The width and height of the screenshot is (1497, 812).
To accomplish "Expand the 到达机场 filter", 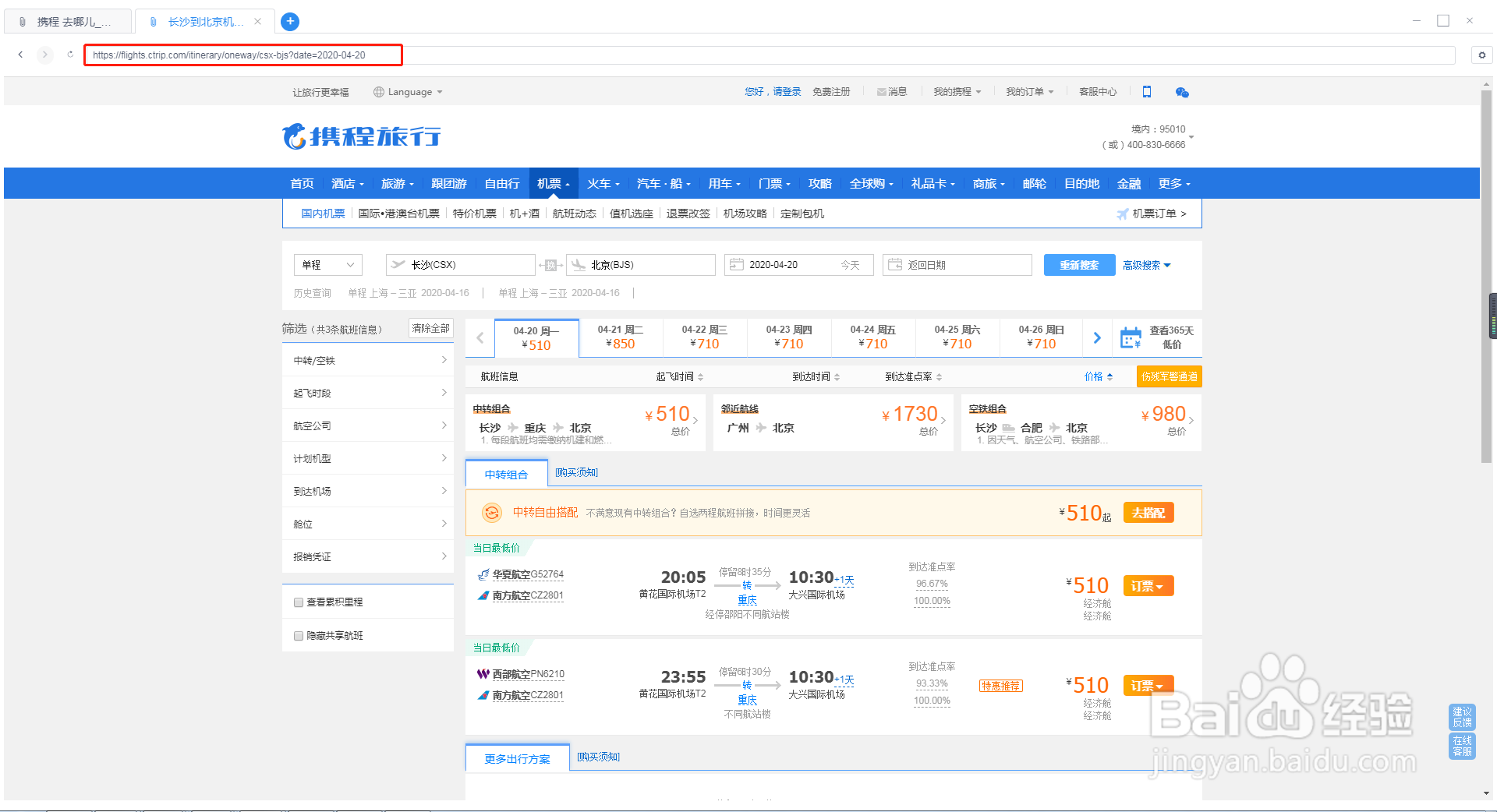I will point(368,491).
